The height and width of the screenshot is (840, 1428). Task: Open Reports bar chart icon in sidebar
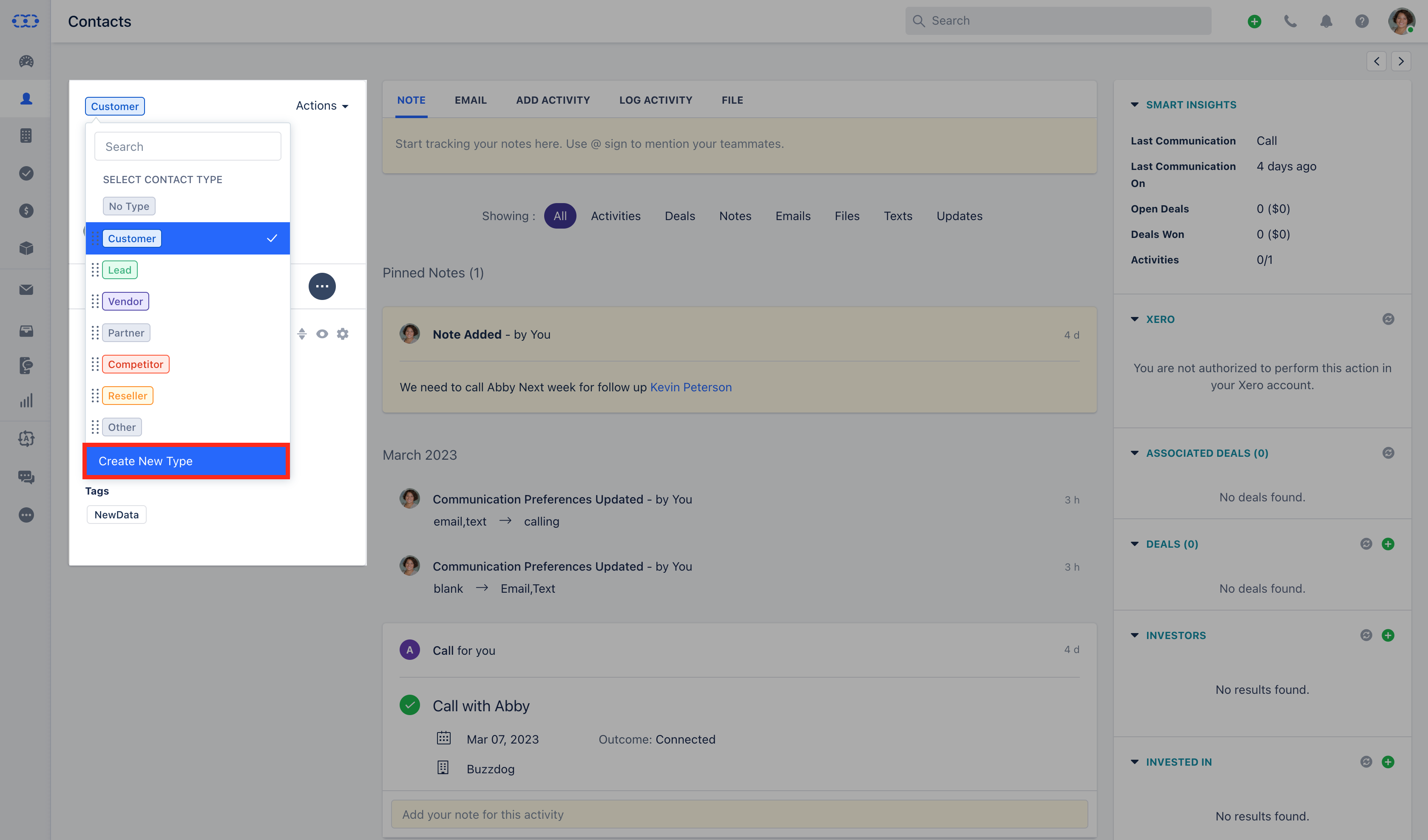pos(26,401)
